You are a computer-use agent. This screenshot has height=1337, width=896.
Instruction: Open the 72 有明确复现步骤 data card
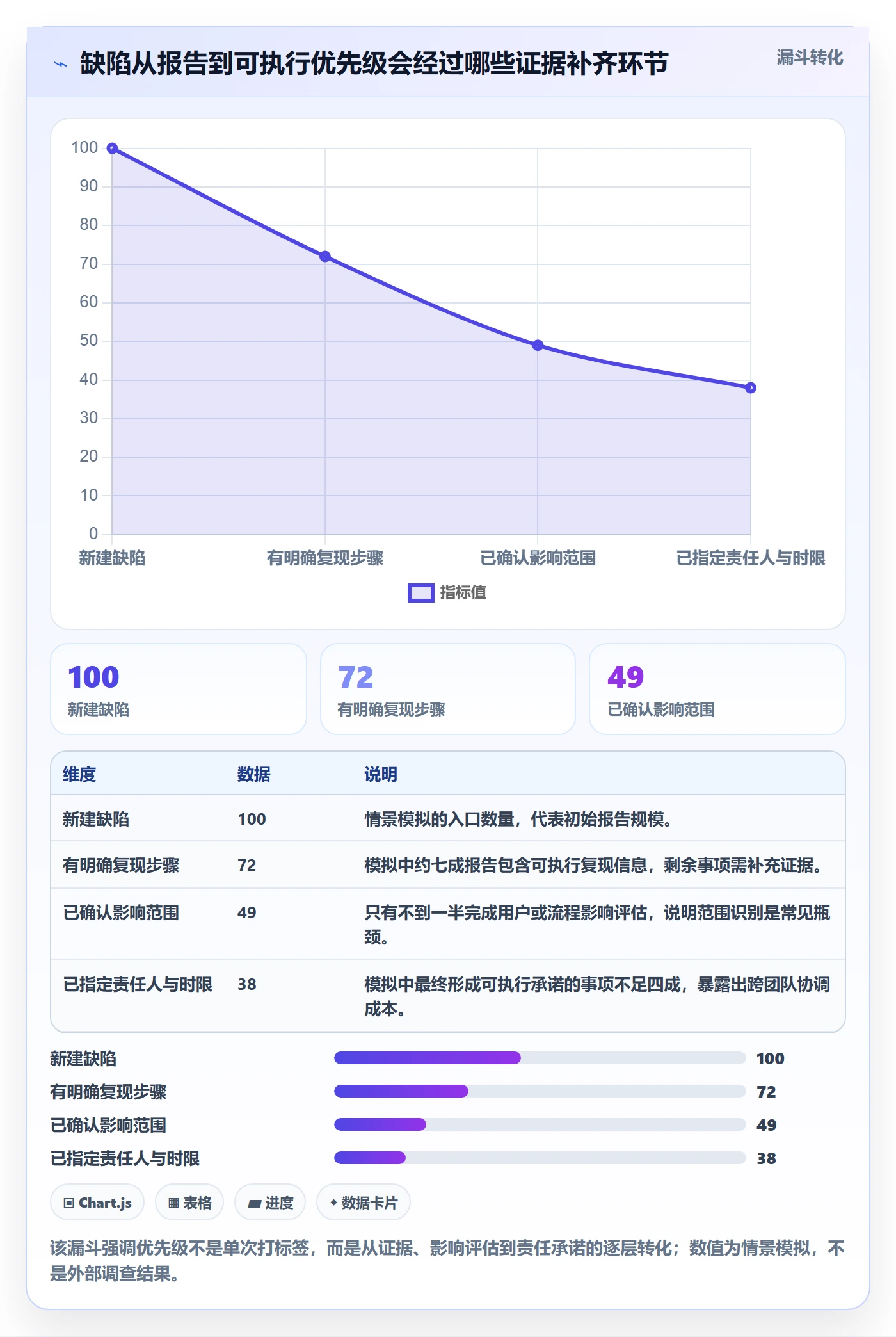point(448,689)
